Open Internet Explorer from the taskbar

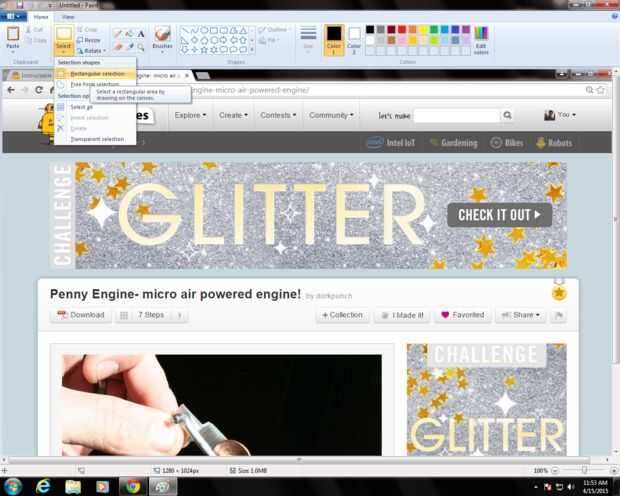[x=43, y=487]
